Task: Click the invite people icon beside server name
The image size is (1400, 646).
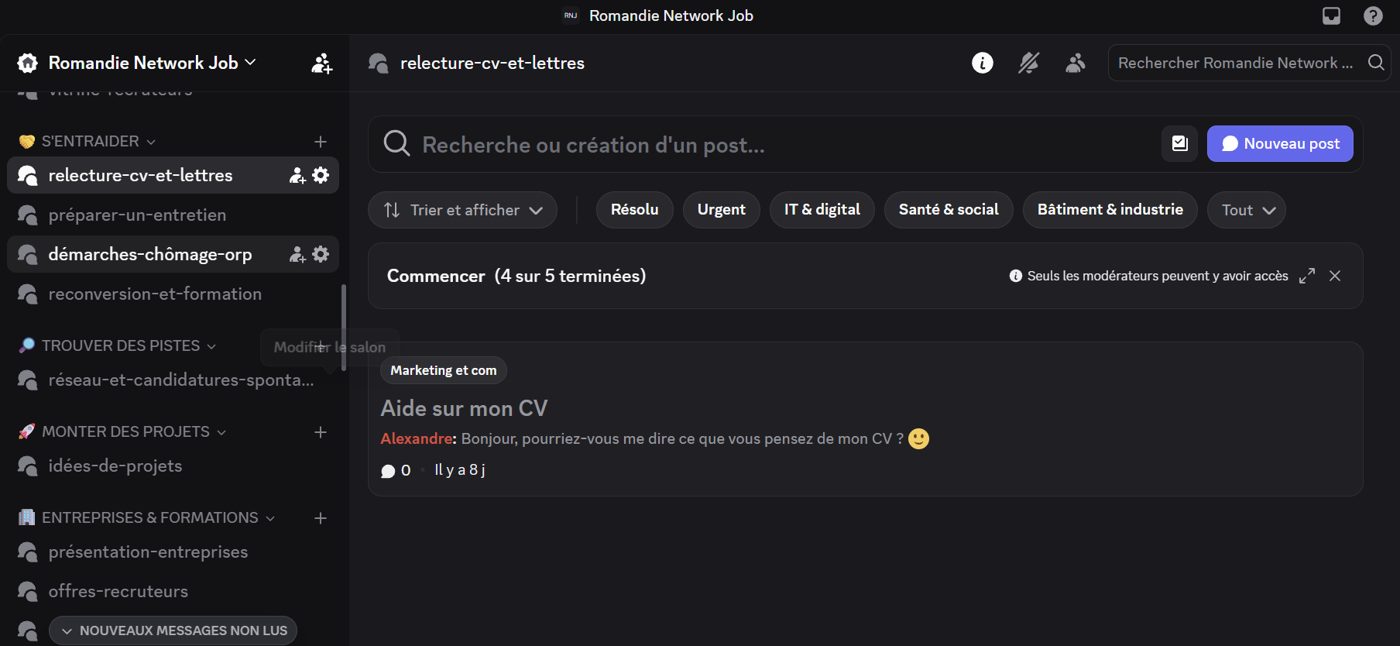Action: (x=322, y=63)
